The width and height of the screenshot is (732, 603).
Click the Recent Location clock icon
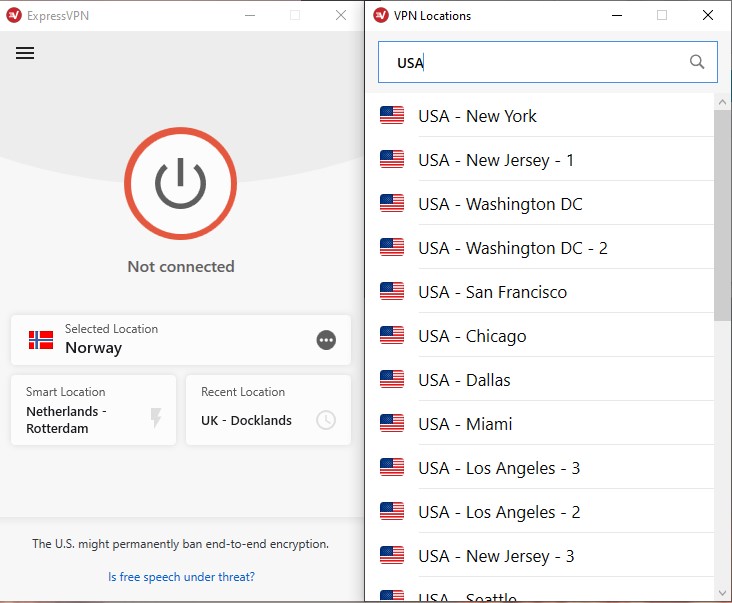coord(326,420)
